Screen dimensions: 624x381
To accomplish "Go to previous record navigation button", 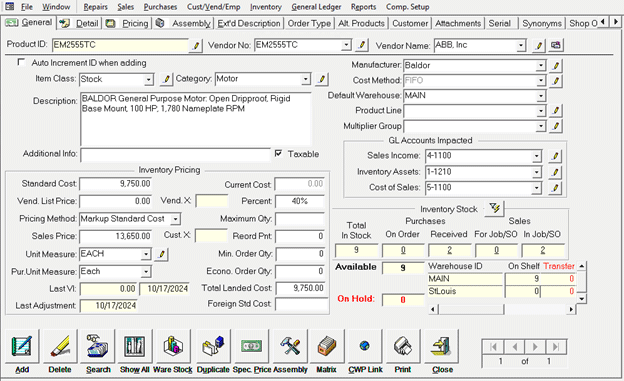I will (x=515, y=347).
